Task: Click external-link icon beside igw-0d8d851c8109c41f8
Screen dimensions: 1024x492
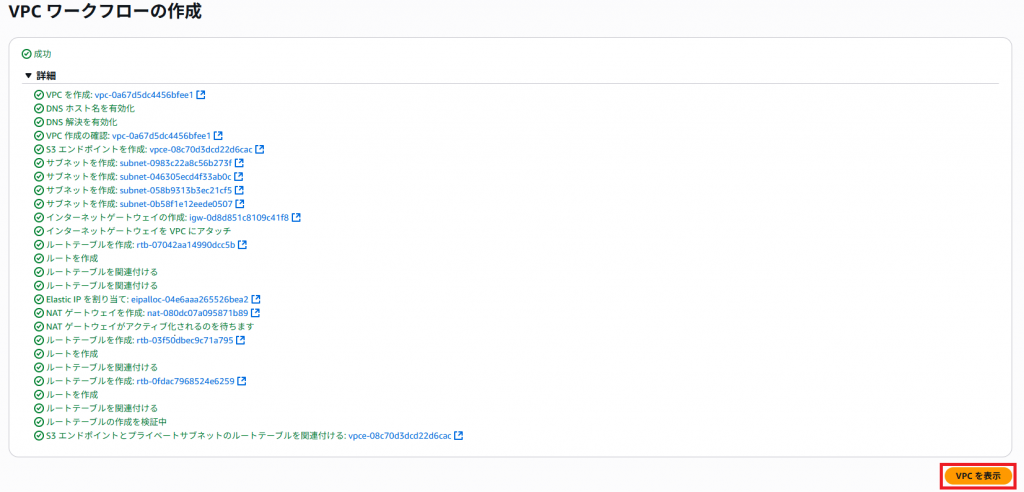Action: (296, 217)
